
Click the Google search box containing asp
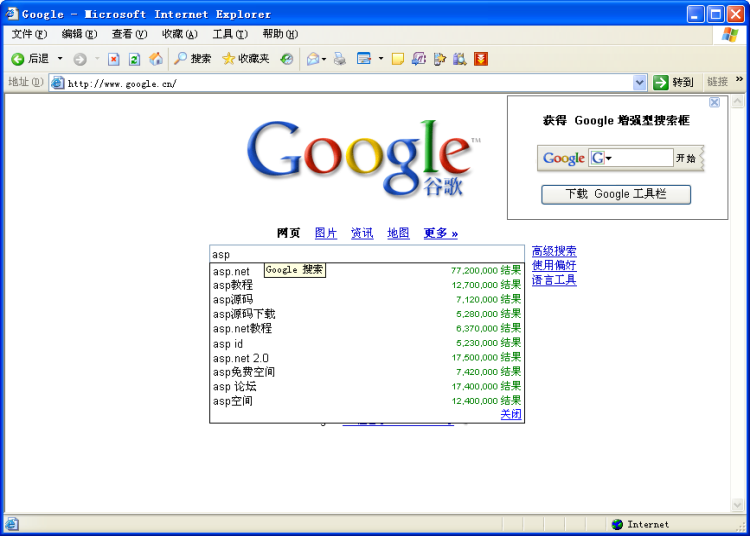(x=367, y=254)
